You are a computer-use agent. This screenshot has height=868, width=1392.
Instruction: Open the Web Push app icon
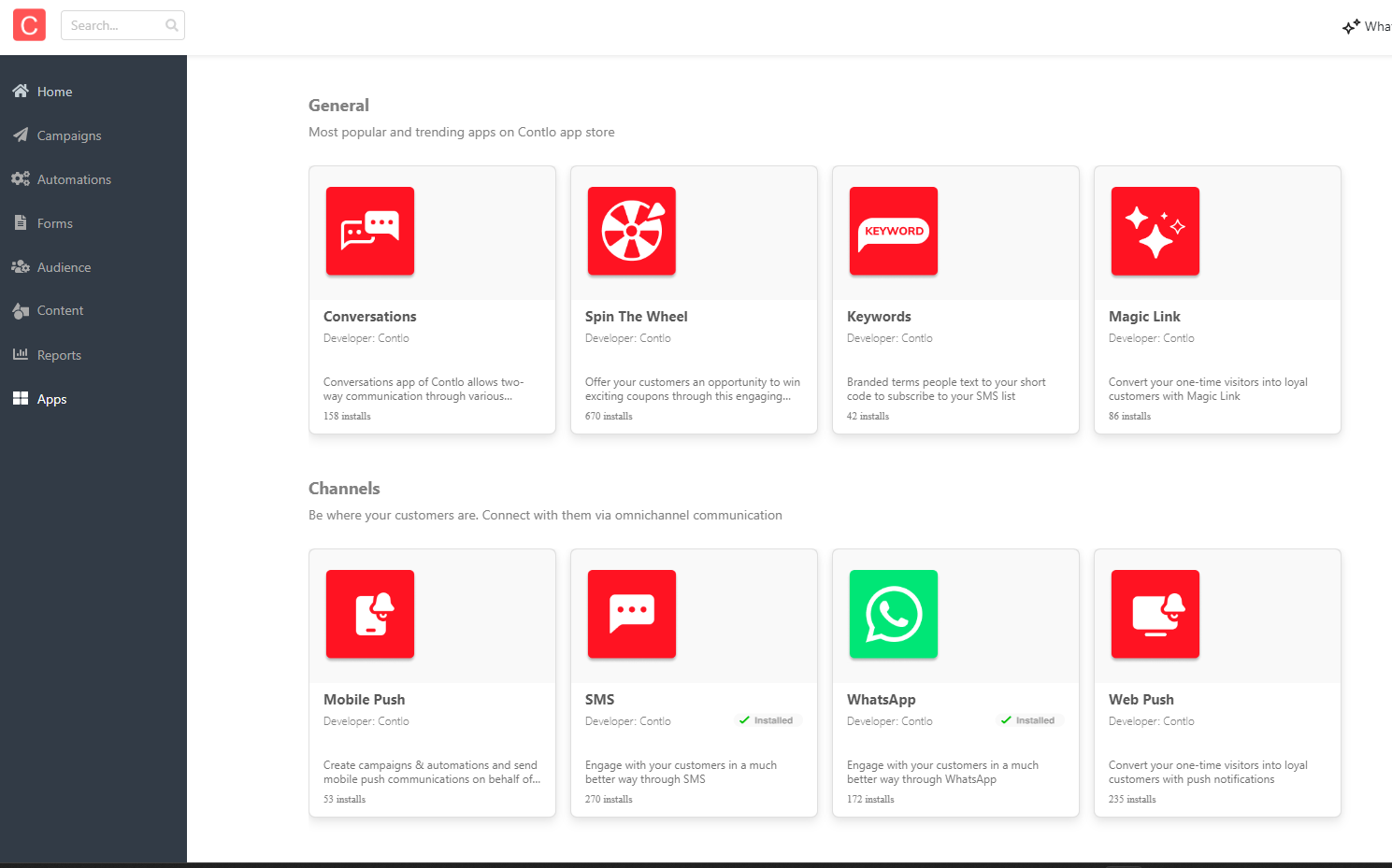pyautogui.click(x=1155, y=614)
